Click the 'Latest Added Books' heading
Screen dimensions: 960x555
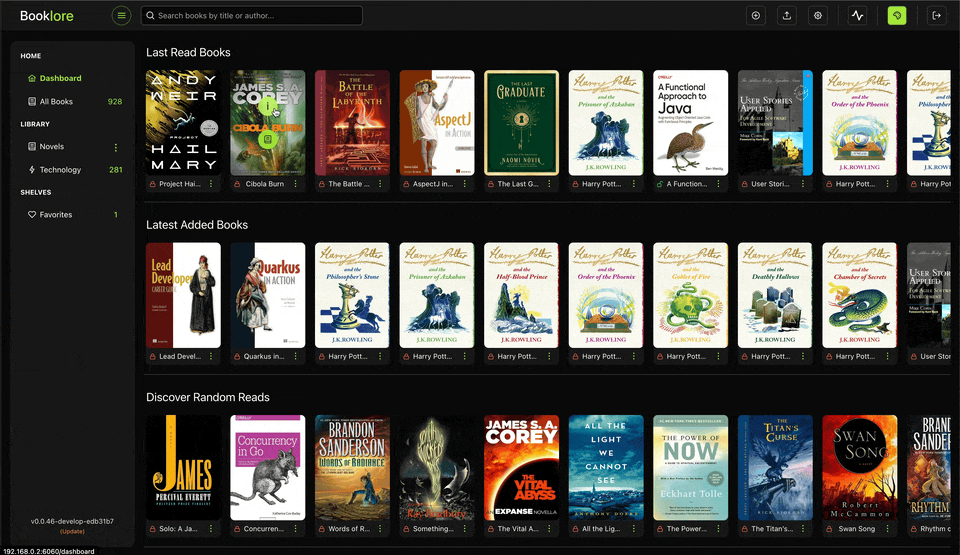click(197, 225)
